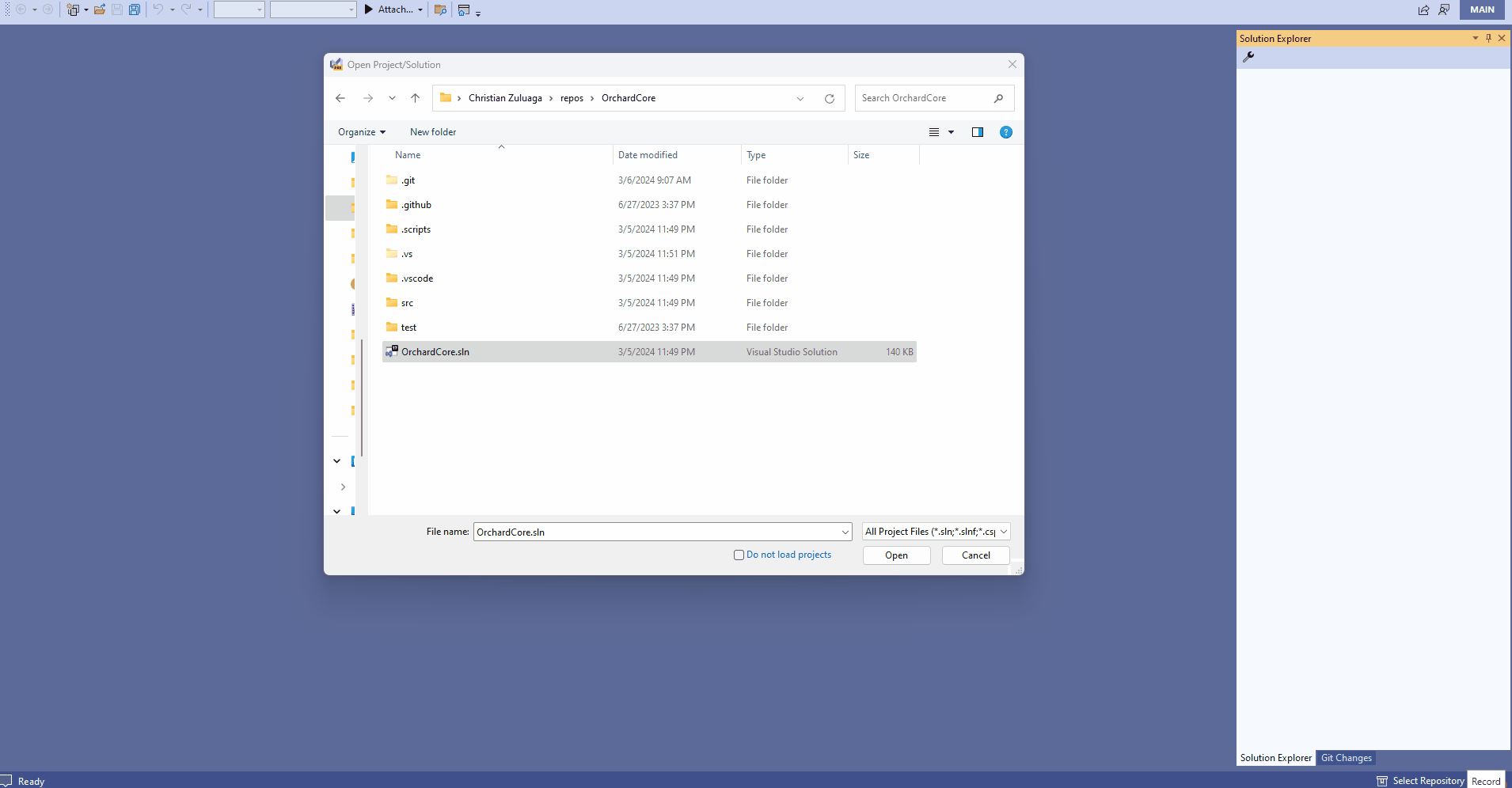Open the All Project Files type dropdown
This screenshot has height=788, width=1512.
(x=936, y=532)
